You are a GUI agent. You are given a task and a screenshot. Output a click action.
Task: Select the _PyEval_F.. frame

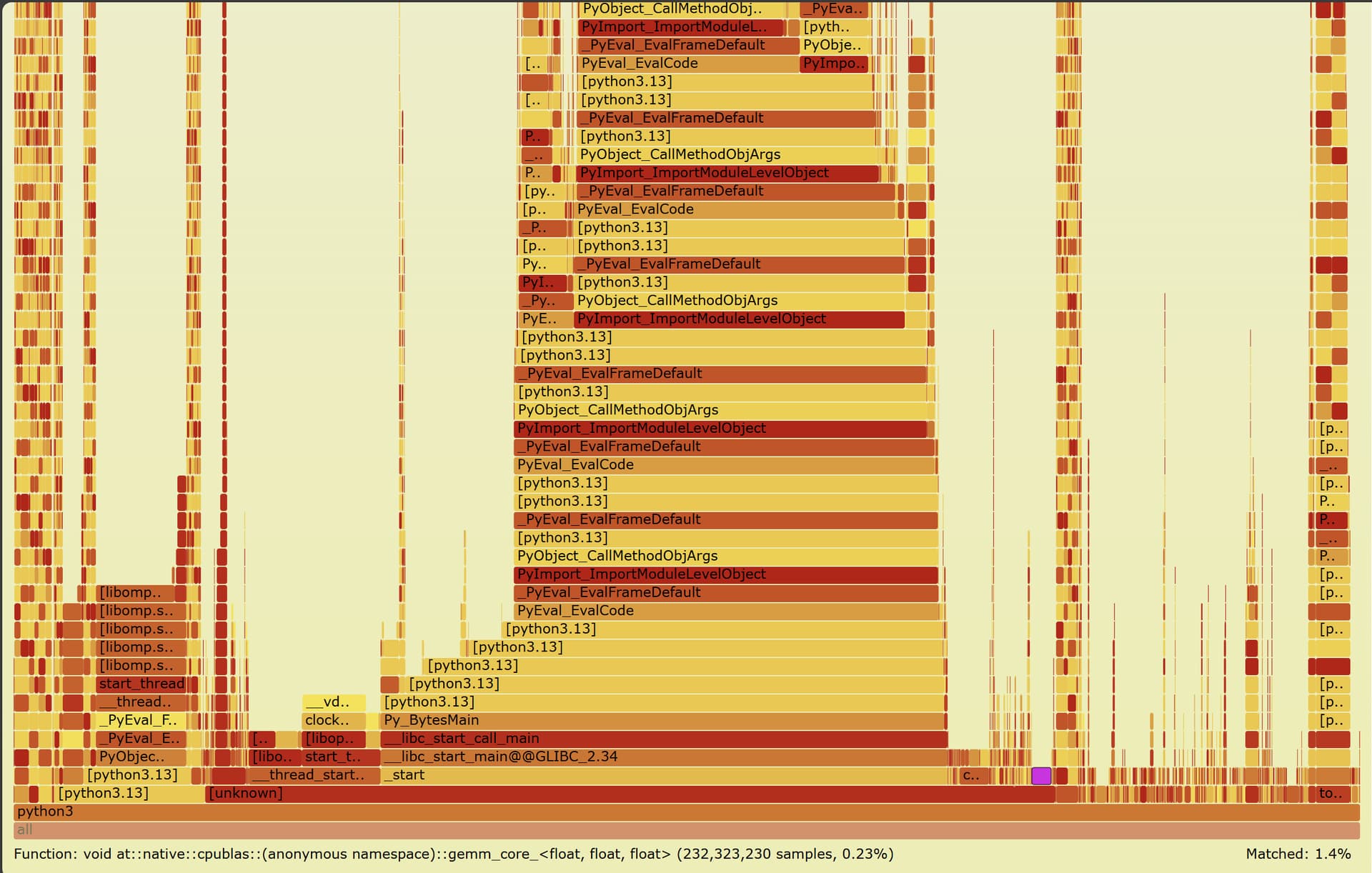[x=141, y=720]
